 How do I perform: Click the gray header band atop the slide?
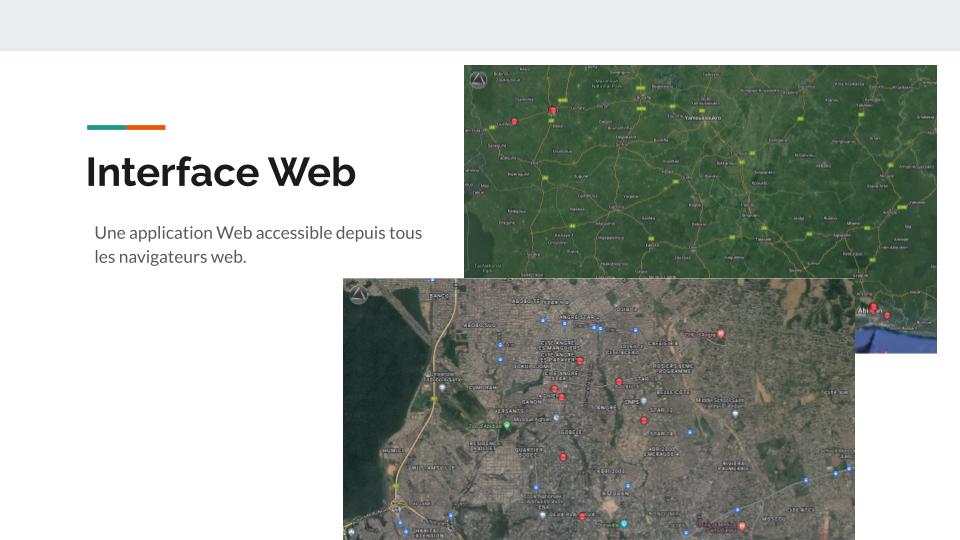coord(480,25)
